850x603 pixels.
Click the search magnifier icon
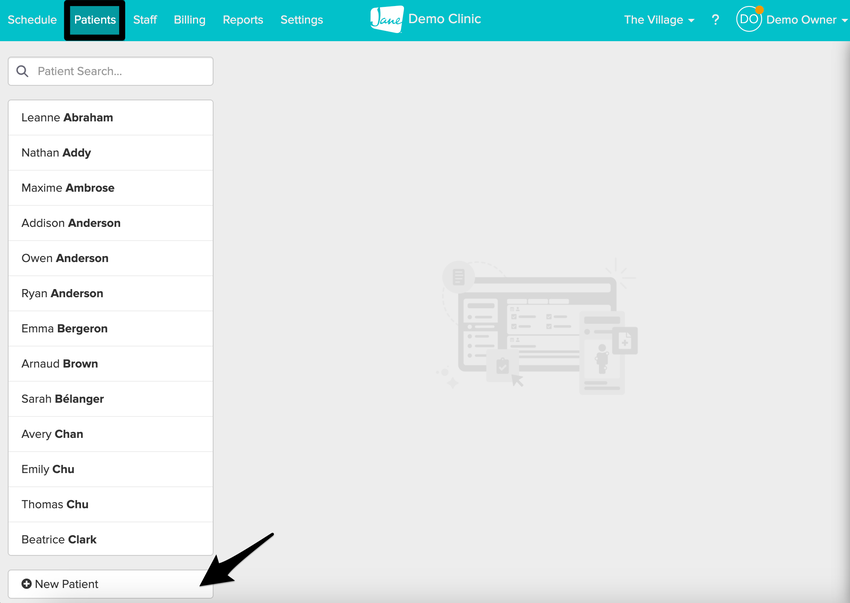tap(22, 71)
